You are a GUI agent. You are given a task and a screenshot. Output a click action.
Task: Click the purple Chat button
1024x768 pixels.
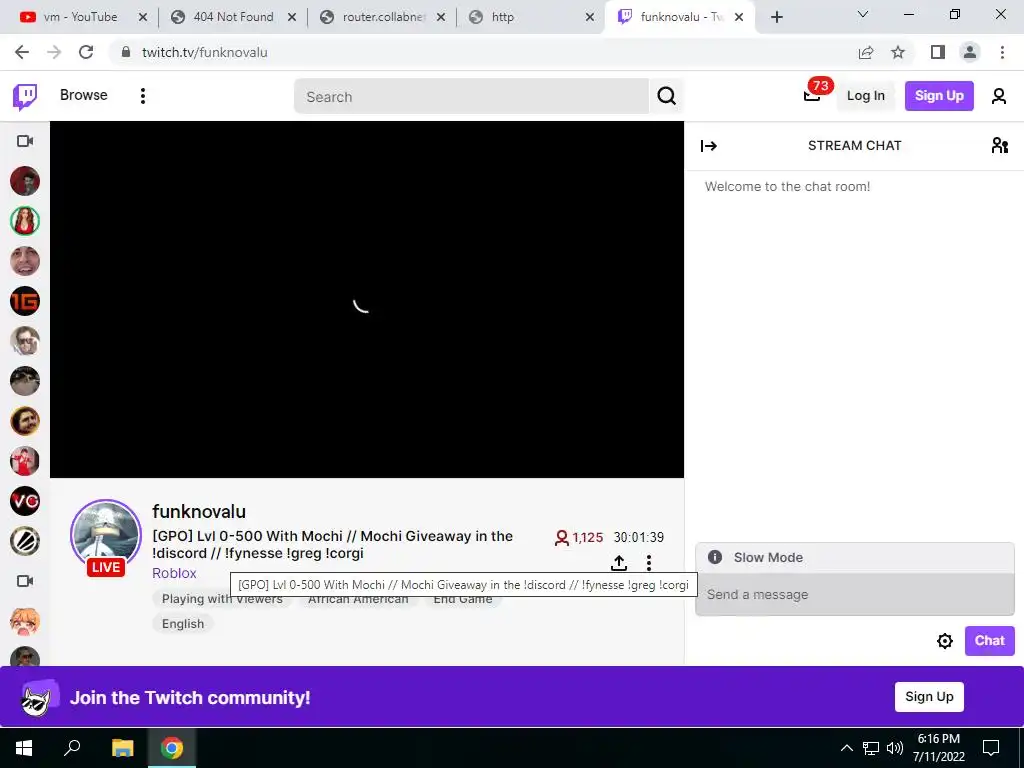coord(989,641)
